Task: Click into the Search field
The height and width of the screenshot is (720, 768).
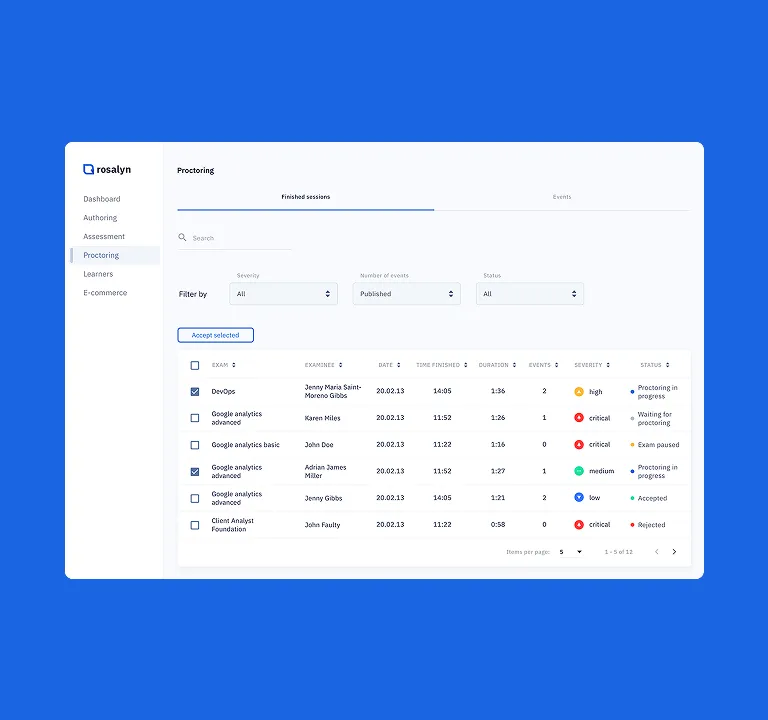Action: pyautogui.click(x=234, y=238)
